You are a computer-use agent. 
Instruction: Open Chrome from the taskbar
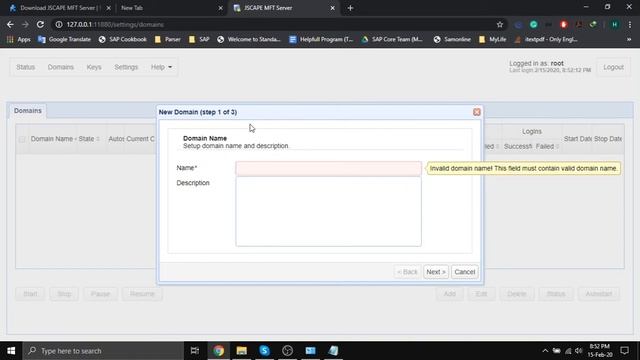tap(218, 351)
